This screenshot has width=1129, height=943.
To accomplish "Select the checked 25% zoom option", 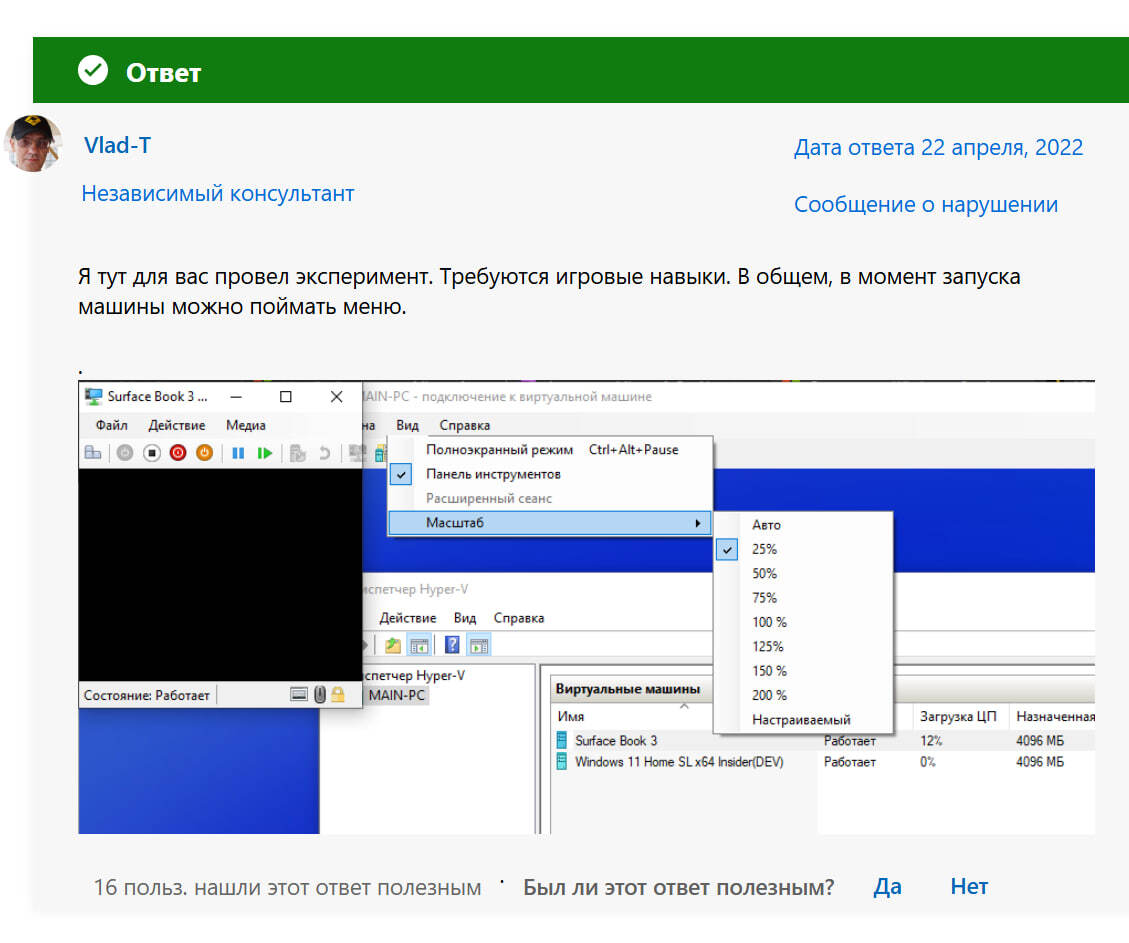I will [x=764, y=549].
